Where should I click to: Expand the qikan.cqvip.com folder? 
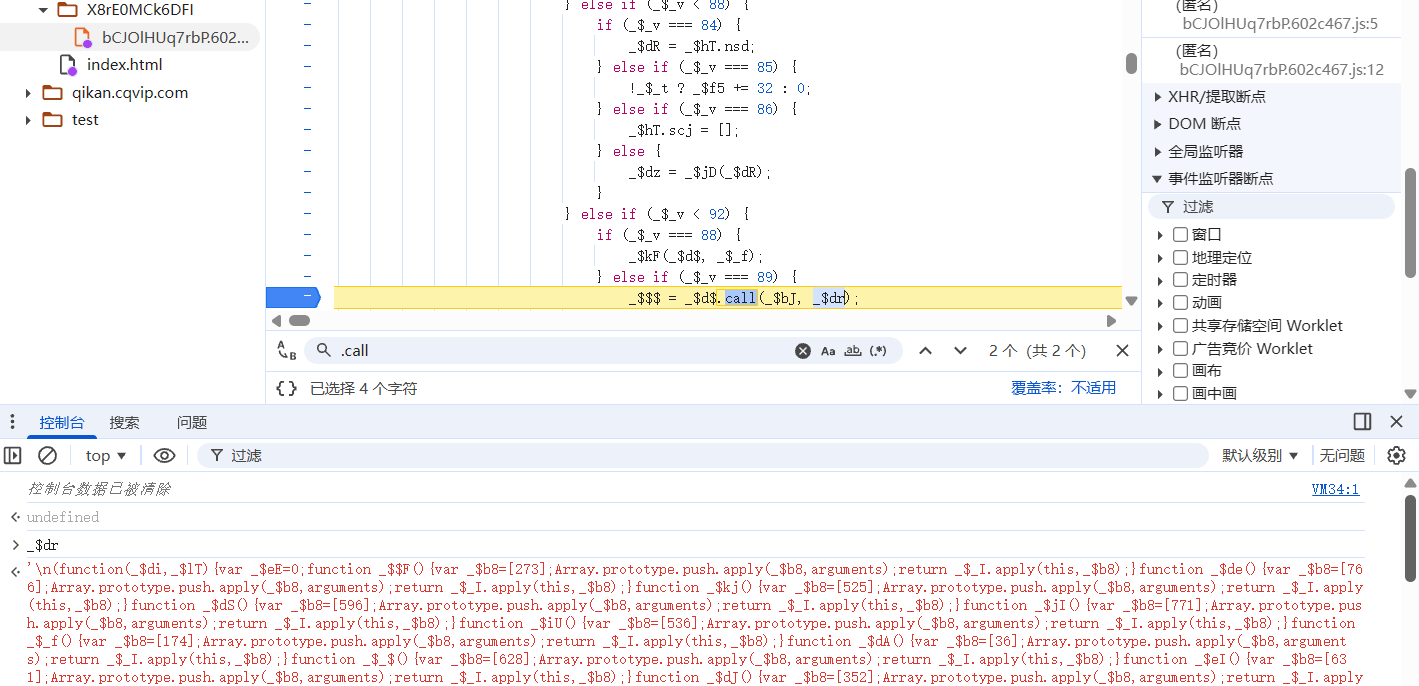(29, 93)
